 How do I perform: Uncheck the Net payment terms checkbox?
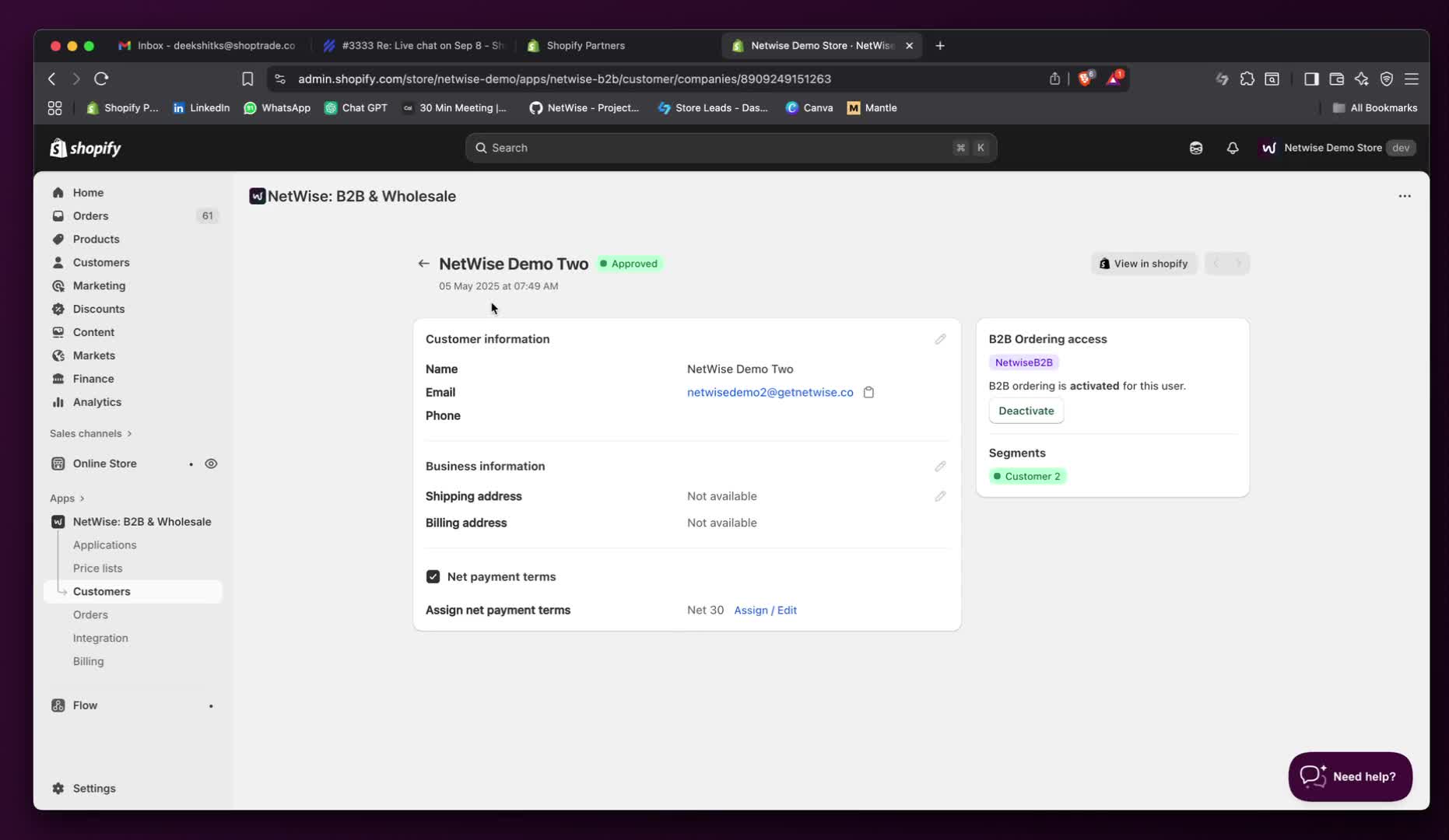coord(433,576)
